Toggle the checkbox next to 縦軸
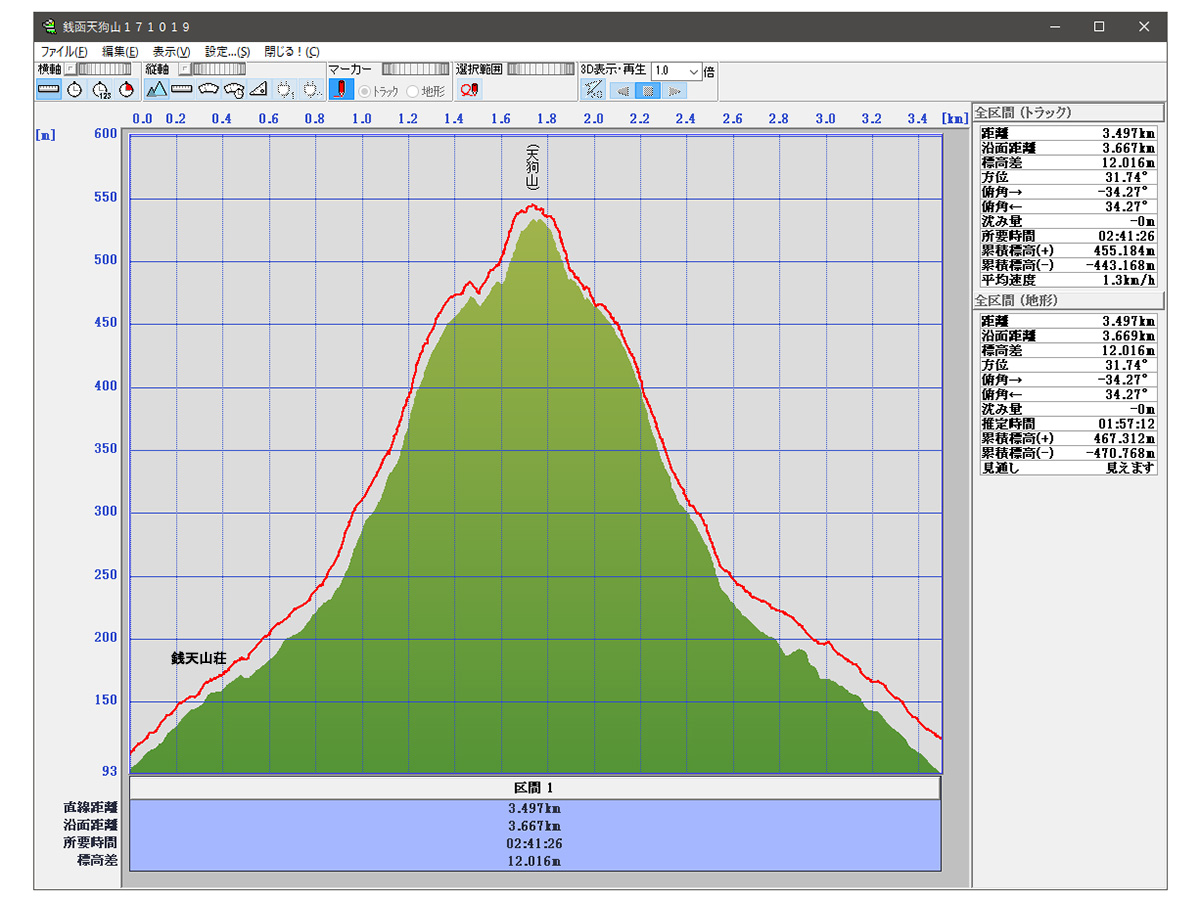The width and height of the screenshot is (1200, 900). pos(184,69)
